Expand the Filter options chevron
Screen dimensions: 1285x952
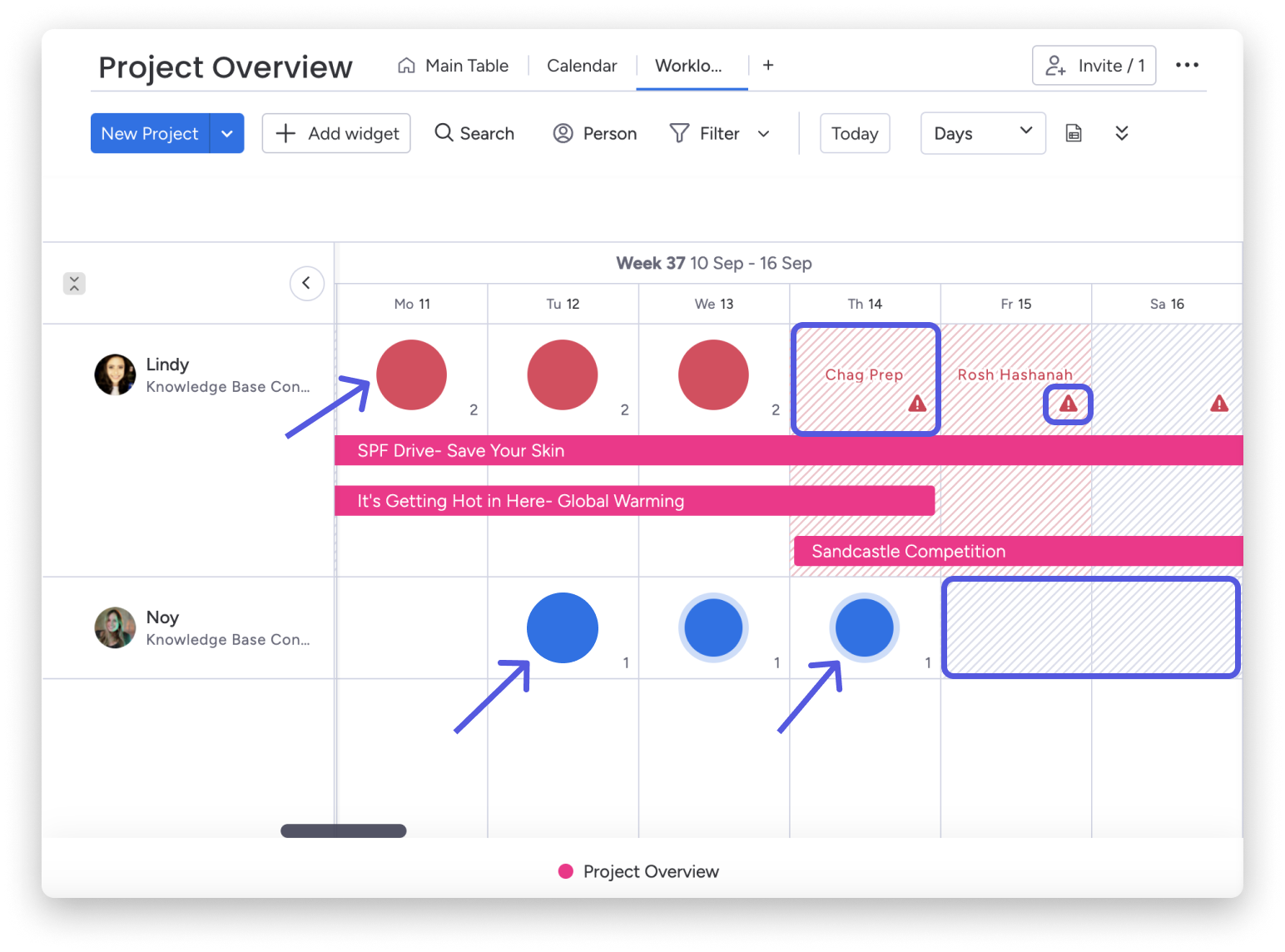[x=763, y=134]
